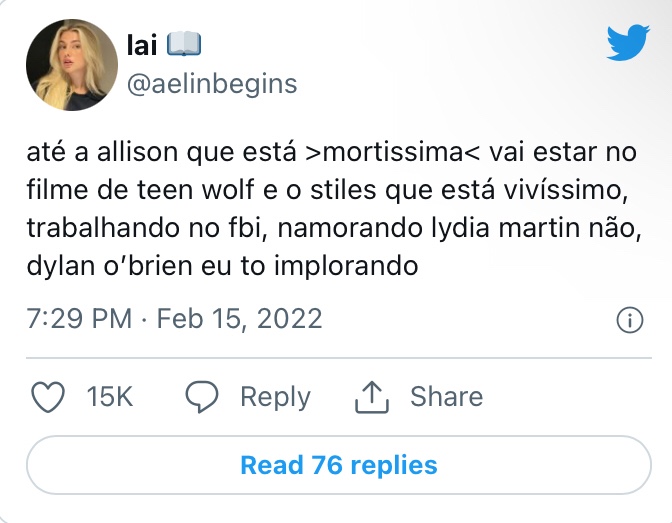The image size is (672, 523).
Task: Click the reply speech bubble icon
Action: click(204, 397)
